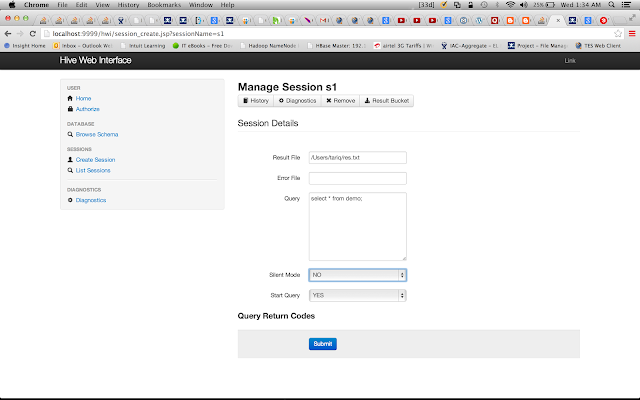The width and height of the screenshot is (640, 400).
Task: Click the Link item in top navbar
Action: click(x=570, y=61)
